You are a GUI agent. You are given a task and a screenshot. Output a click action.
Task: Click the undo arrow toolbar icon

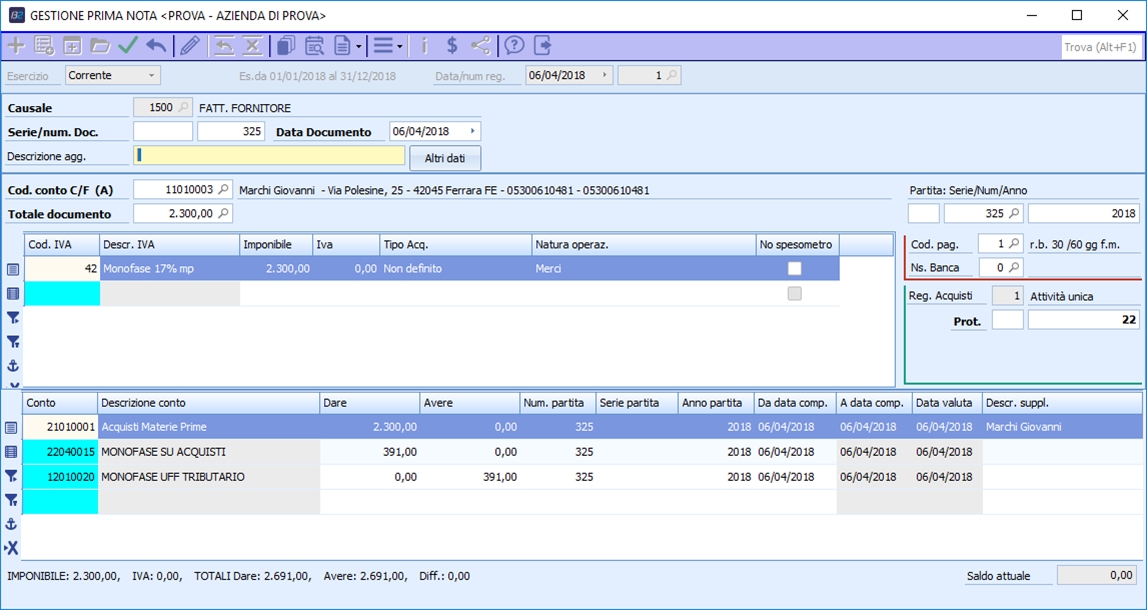pos(156,45)
